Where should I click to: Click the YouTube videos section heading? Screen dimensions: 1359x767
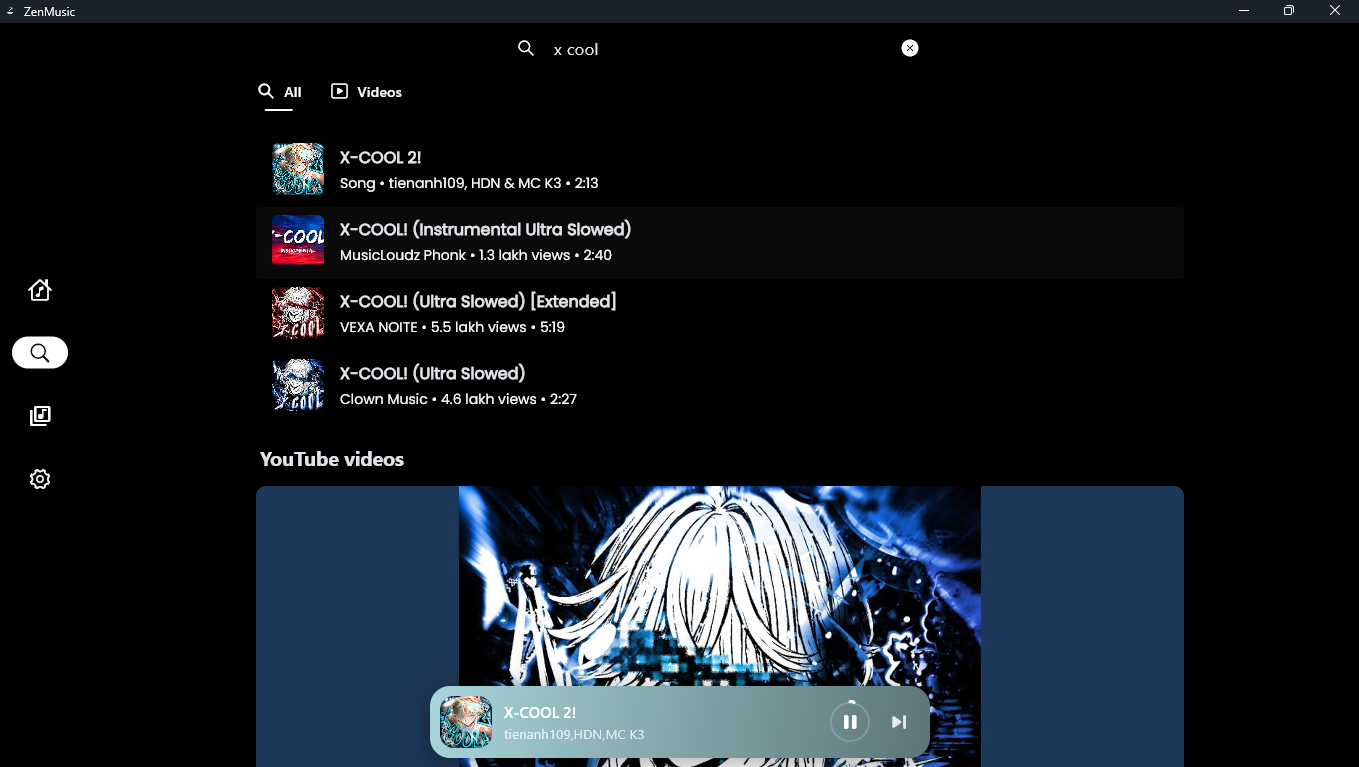click(332, 460)
